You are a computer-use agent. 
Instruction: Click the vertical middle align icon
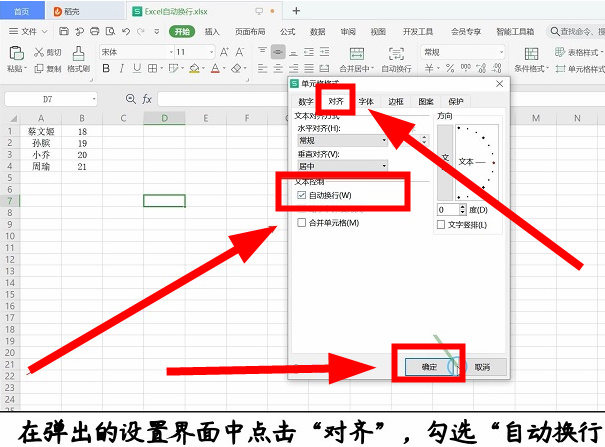coord(278,52)
